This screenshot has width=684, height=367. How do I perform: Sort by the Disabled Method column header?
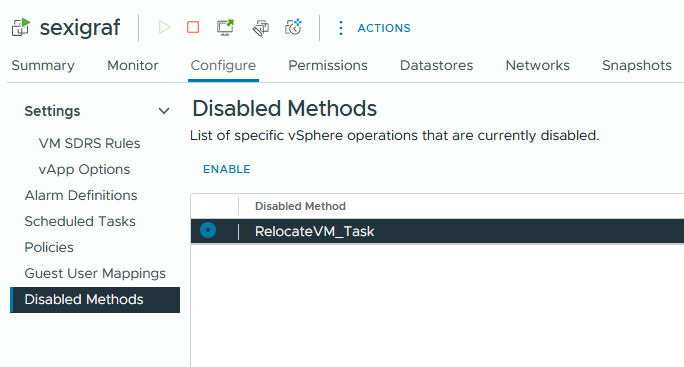(300, 206)
